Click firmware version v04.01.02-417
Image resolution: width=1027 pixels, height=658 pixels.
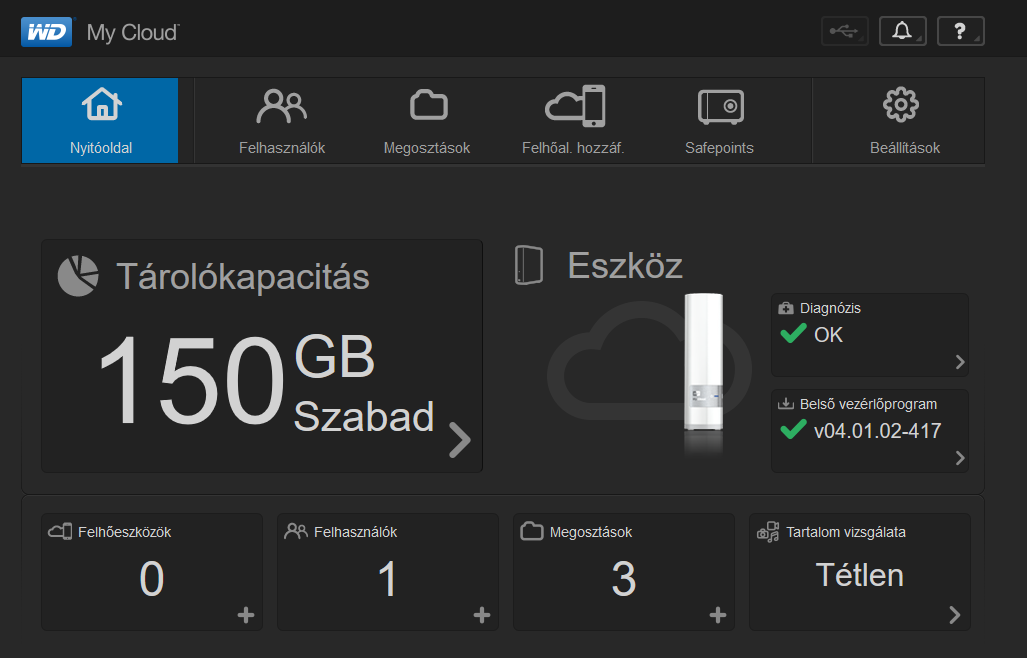point(877,431)
